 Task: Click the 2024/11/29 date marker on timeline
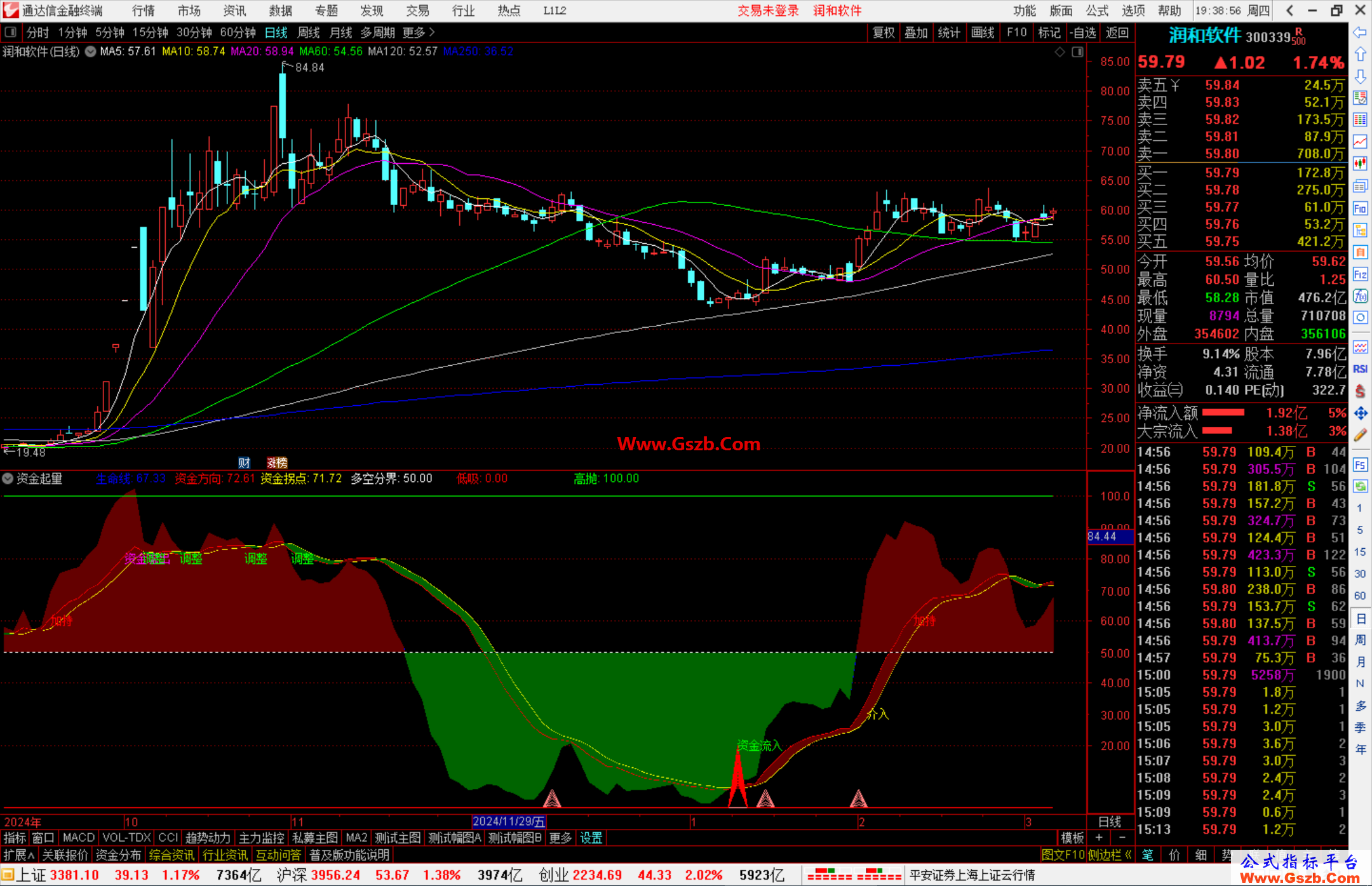pos(509,821)
